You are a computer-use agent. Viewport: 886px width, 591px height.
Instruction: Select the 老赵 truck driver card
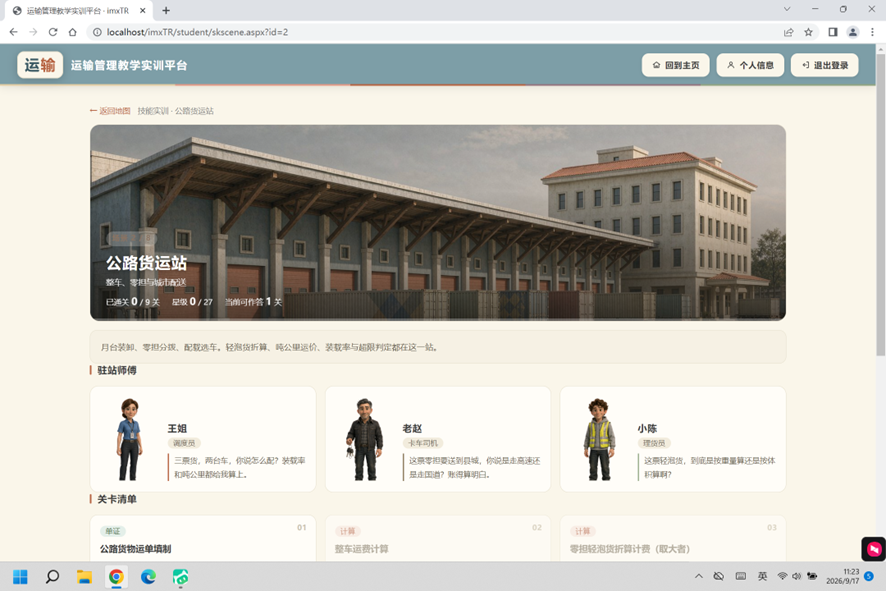click(438, 439)
